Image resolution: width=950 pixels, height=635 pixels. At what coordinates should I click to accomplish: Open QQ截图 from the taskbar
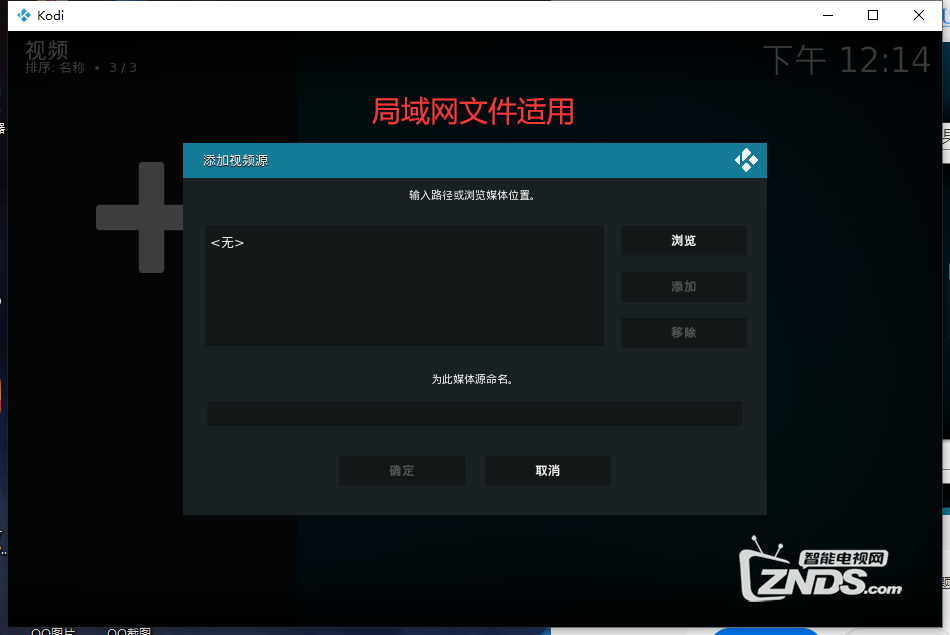[128, 631]
